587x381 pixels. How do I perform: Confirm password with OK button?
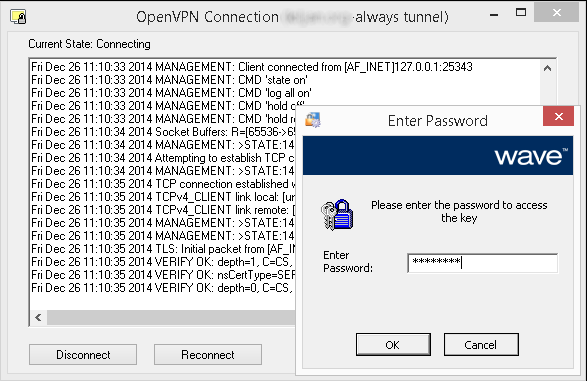tap(393, 345)
